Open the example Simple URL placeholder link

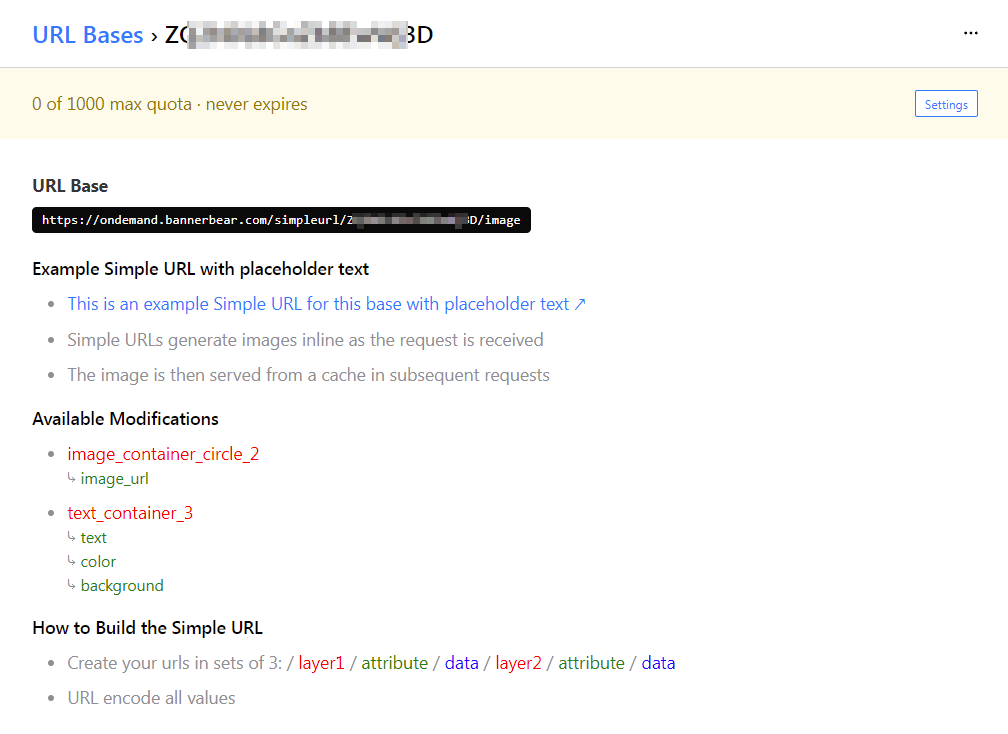pos(318,304)
